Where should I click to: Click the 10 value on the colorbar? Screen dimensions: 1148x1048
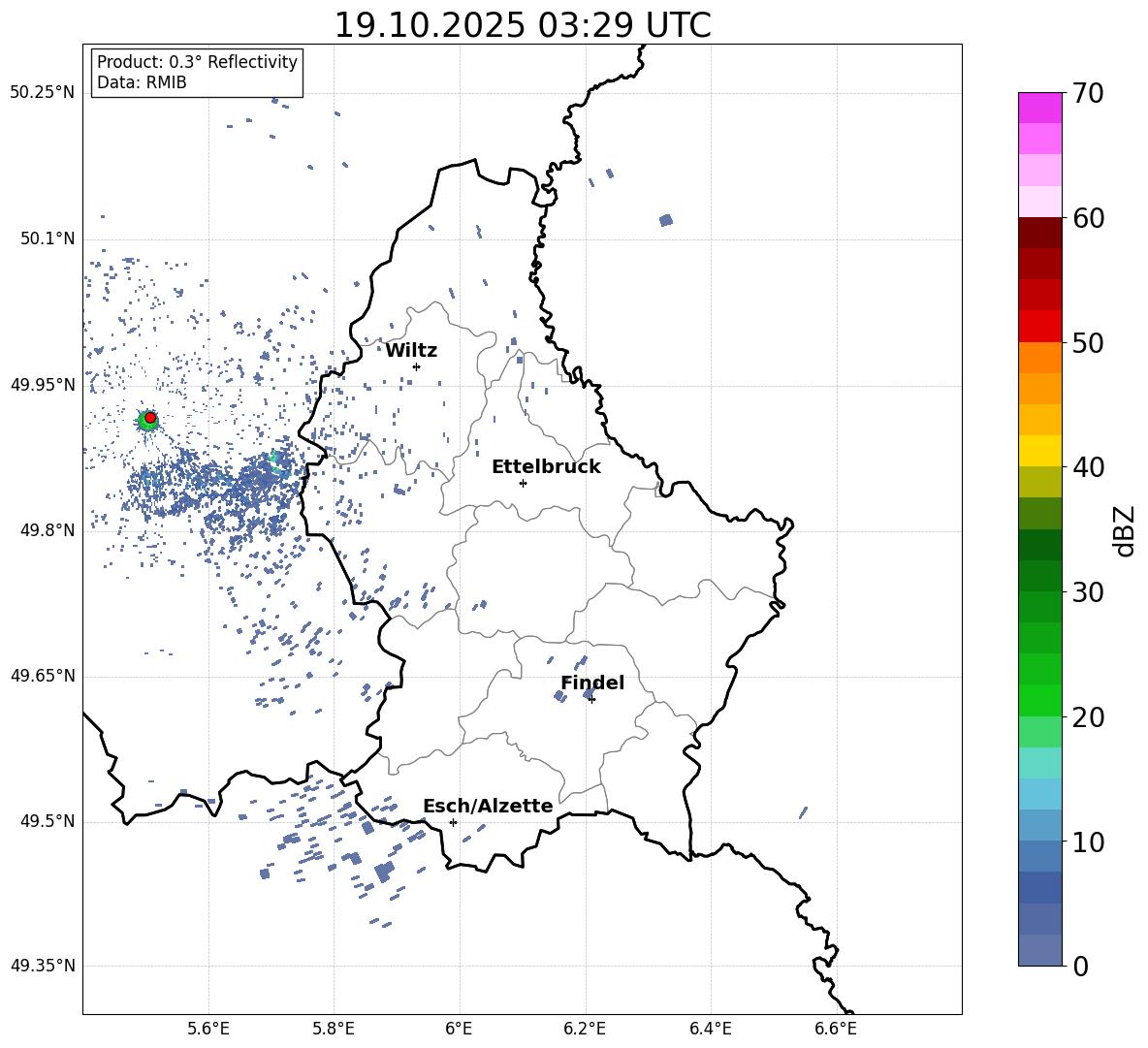pyautogui.click(x=1088, y=842)
